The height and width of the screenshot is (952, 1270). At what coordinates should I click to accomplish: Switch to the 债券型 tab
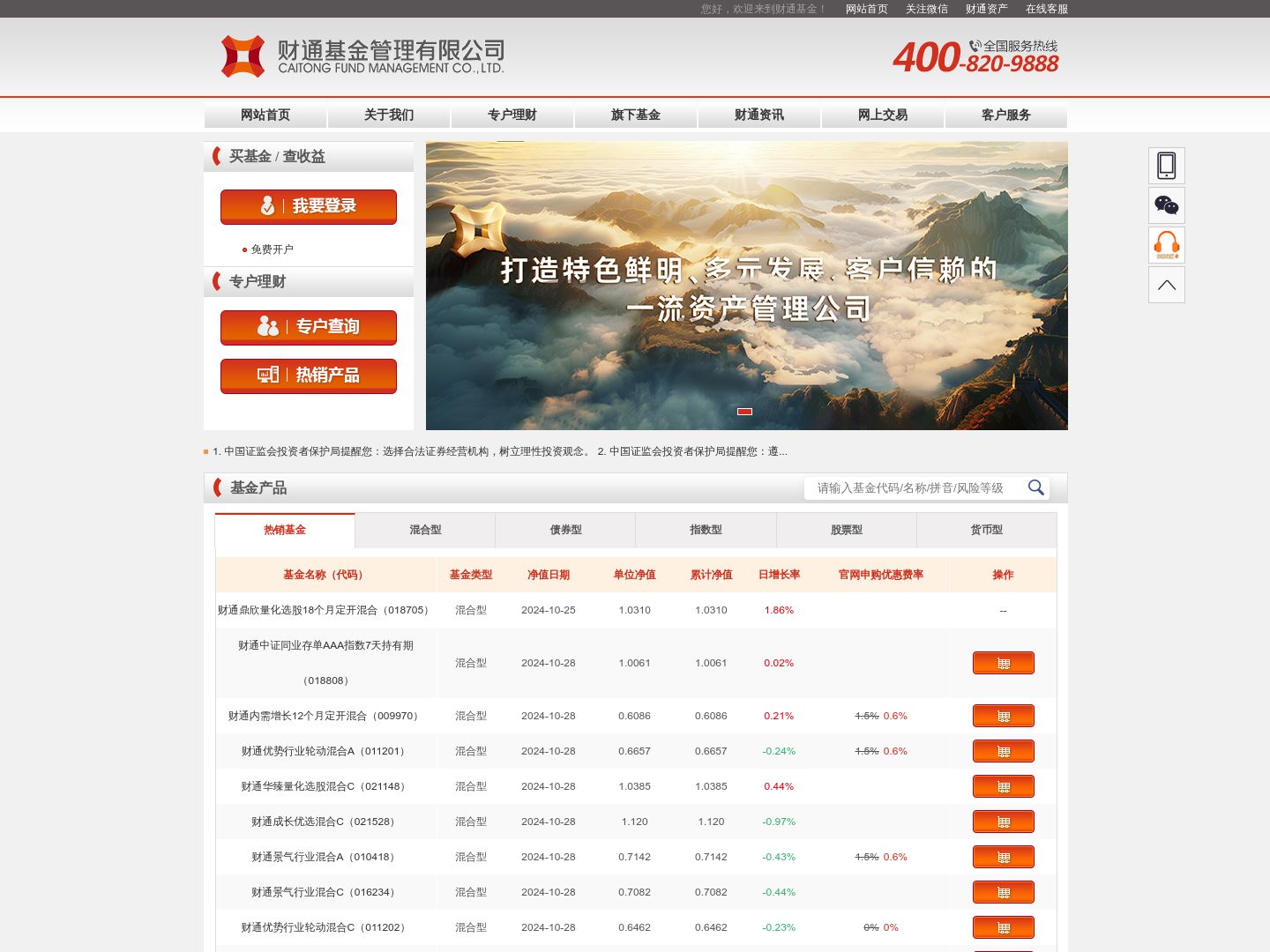point(565,530)
